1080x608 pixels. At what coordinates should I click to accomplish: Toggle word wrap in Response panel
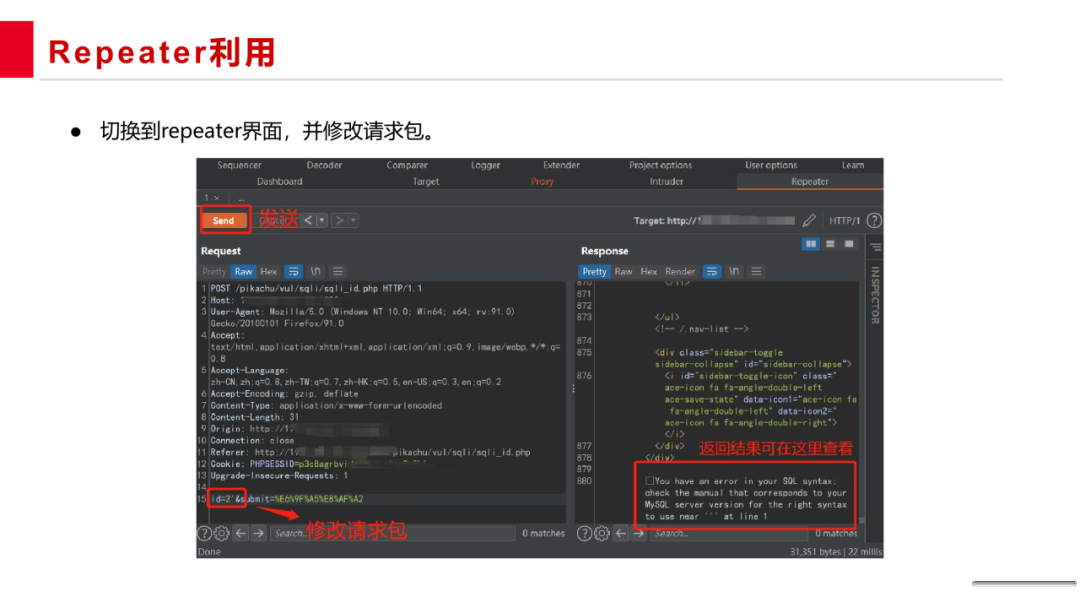712,271
